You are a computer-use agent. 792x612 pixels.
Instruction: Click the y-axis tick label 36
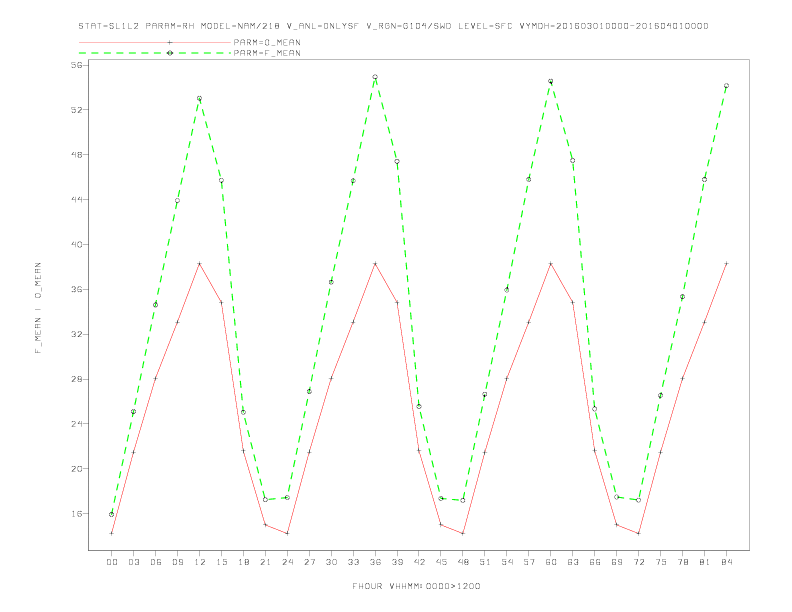[x=77, y=289]
